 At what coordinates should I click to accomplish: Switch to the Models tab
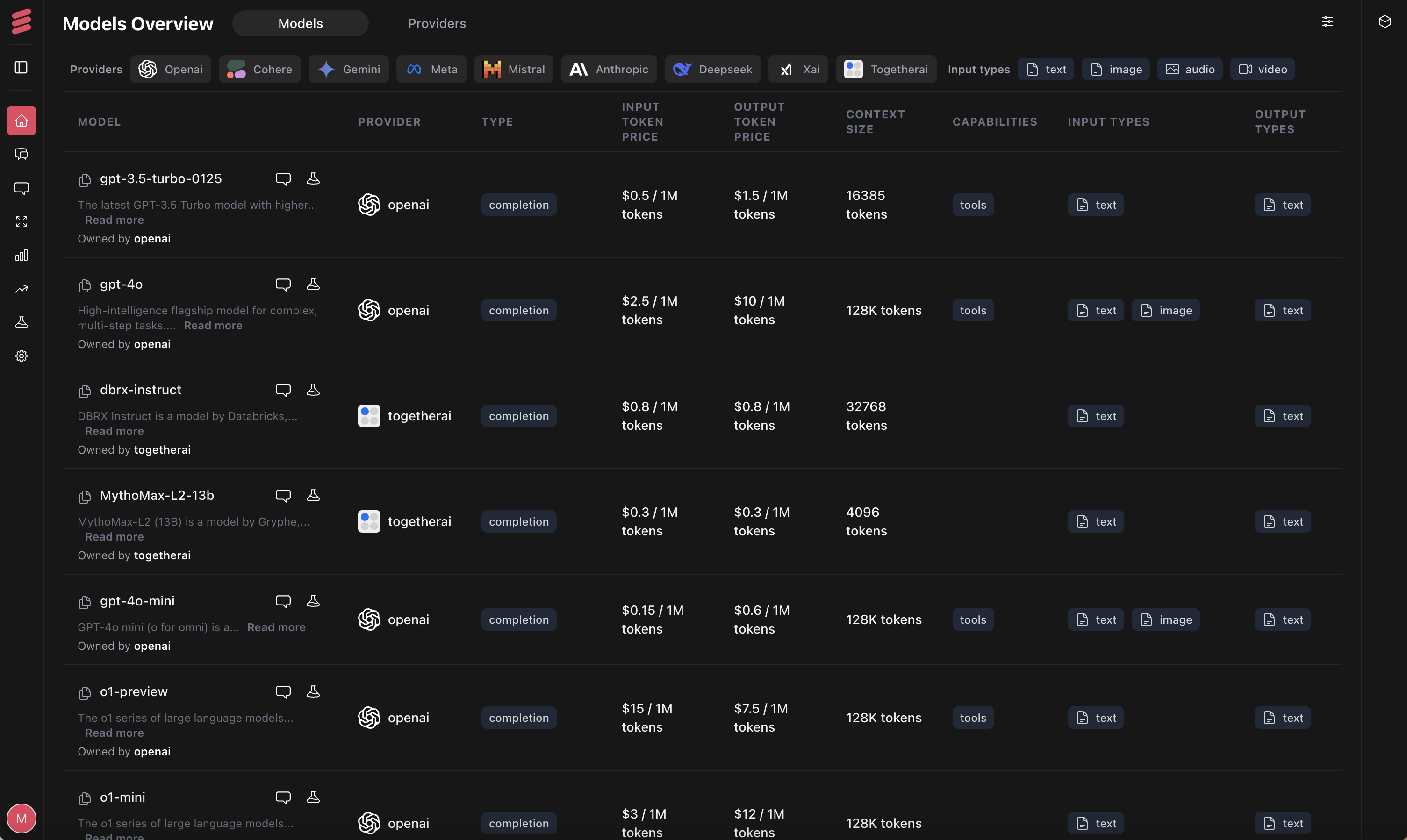click(301, 23)
